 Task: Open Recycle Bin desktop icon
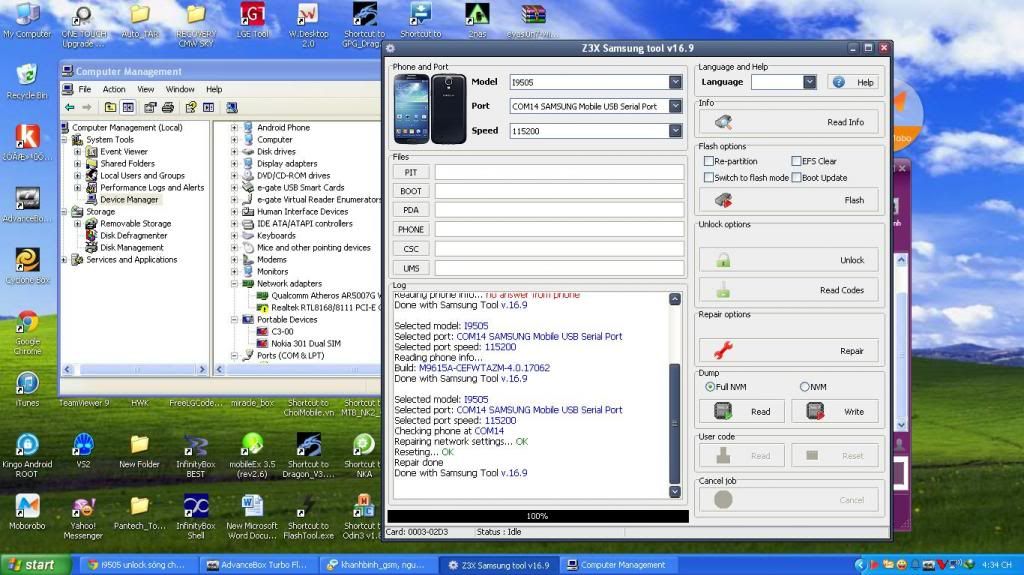pos(27,81)
